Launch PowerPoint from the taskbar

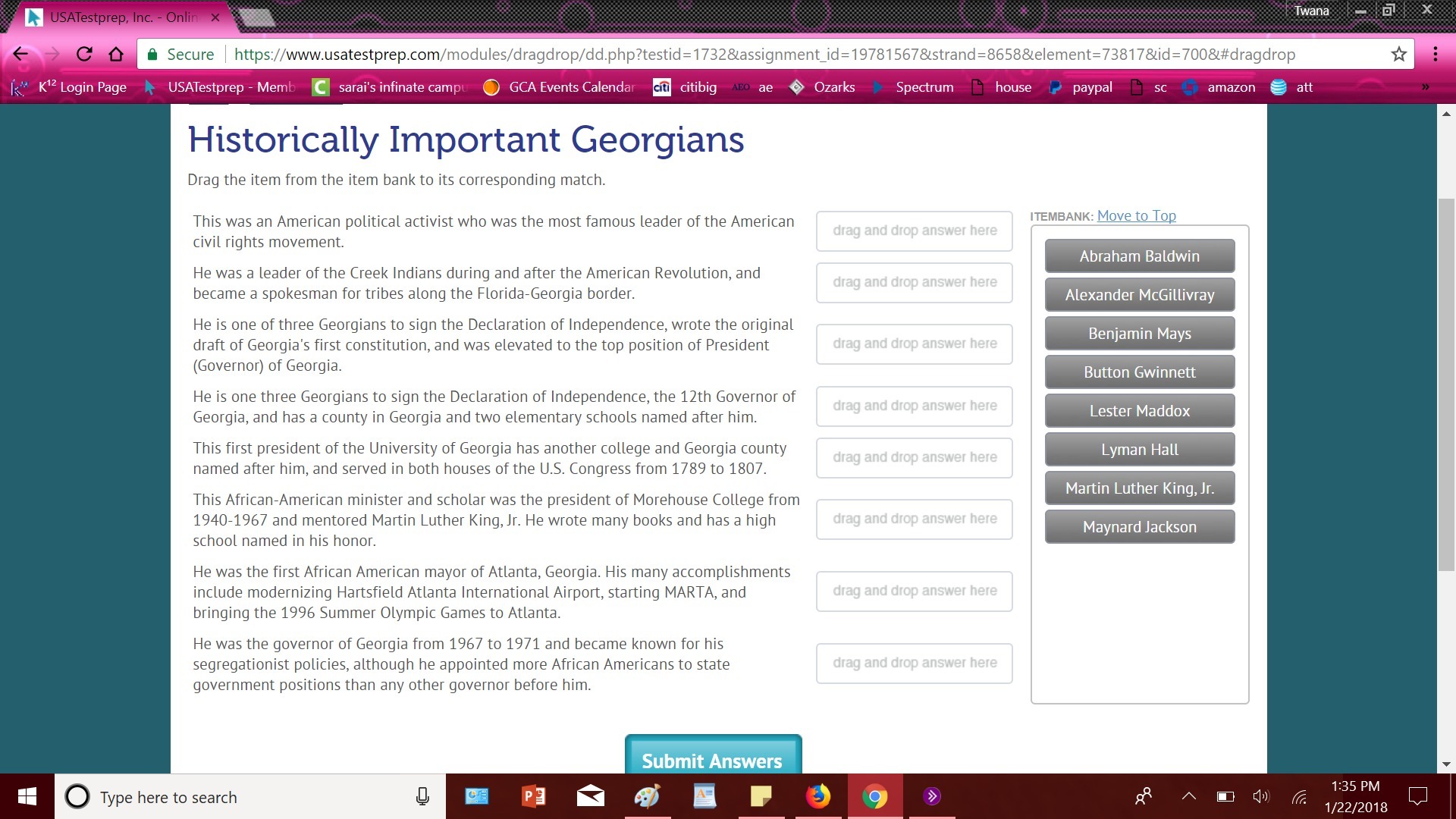(533, 796)
